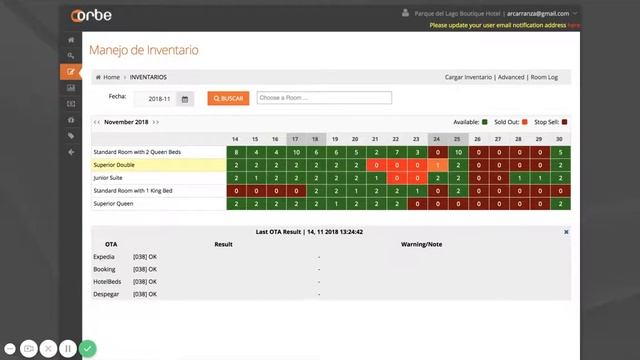
Task: Click the Expedia OTA row
Action: [x=331, y=257]
